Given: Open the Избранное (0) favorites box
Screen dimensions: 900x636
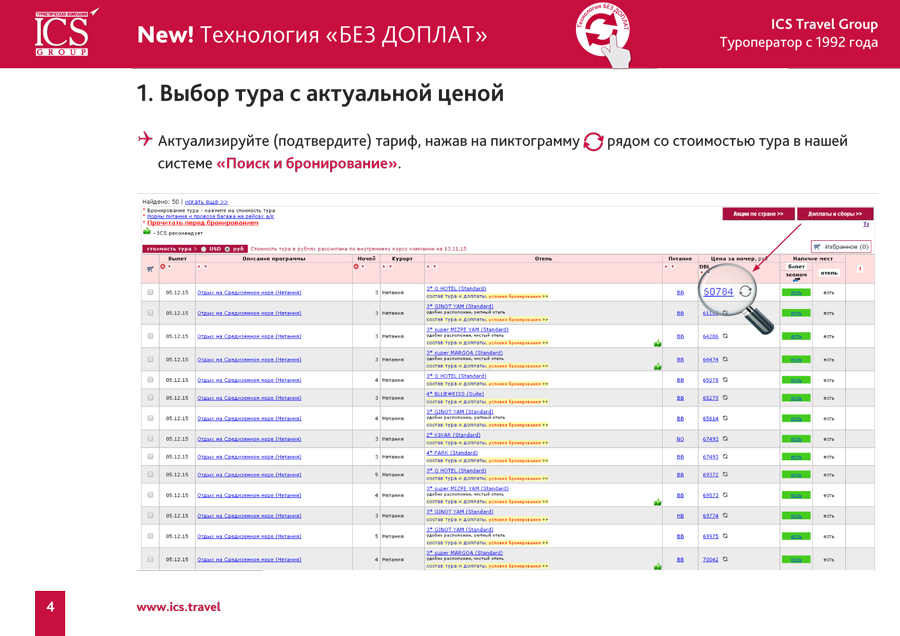Looking at the screenshot, I should (x=841, y=246).
